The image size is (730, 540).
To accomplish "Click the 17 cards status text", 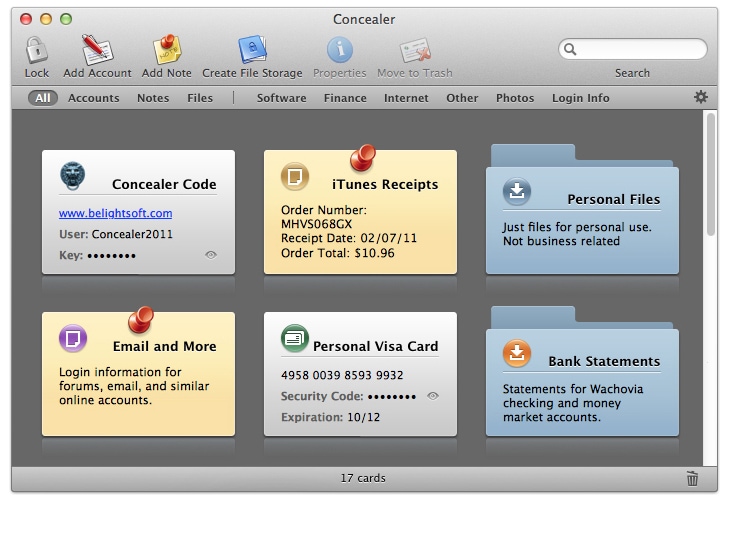I will 363,478.
